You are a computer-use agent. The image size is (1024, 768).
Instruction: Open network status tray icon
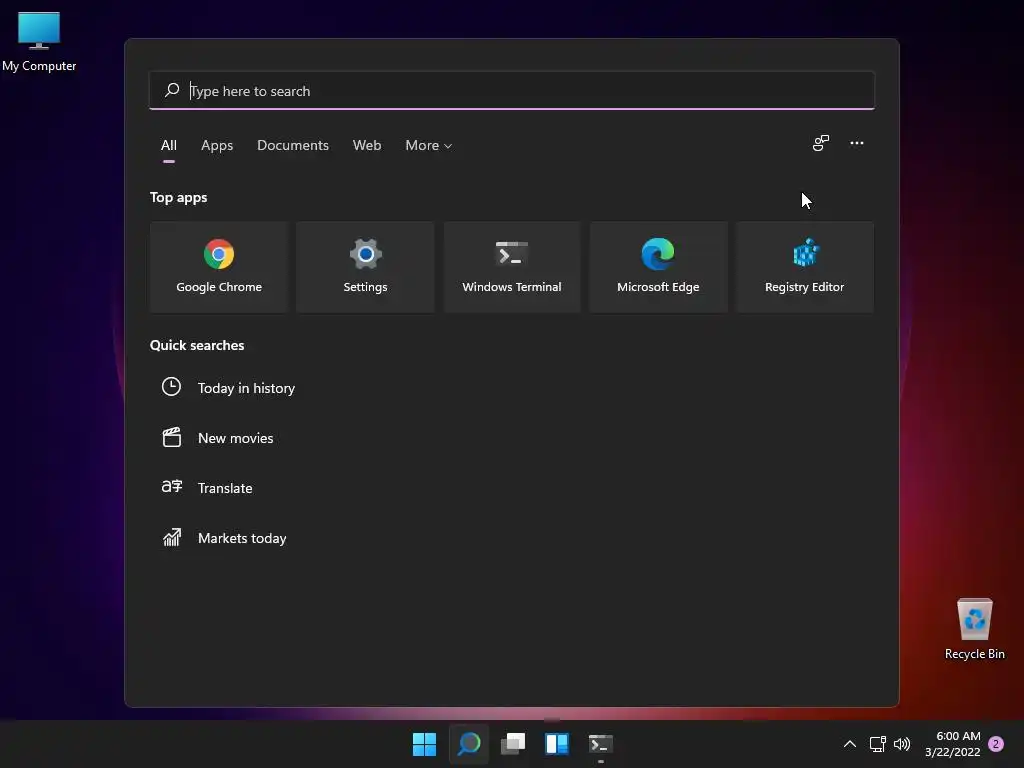point(877,744)
